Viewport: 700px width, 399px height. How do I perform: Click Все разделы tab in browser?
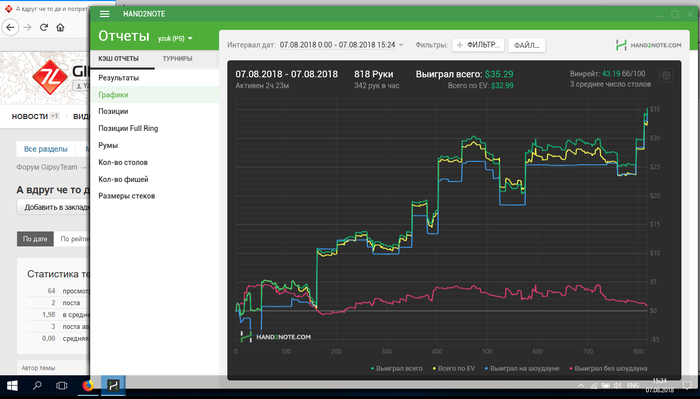(x=46, y=149)
